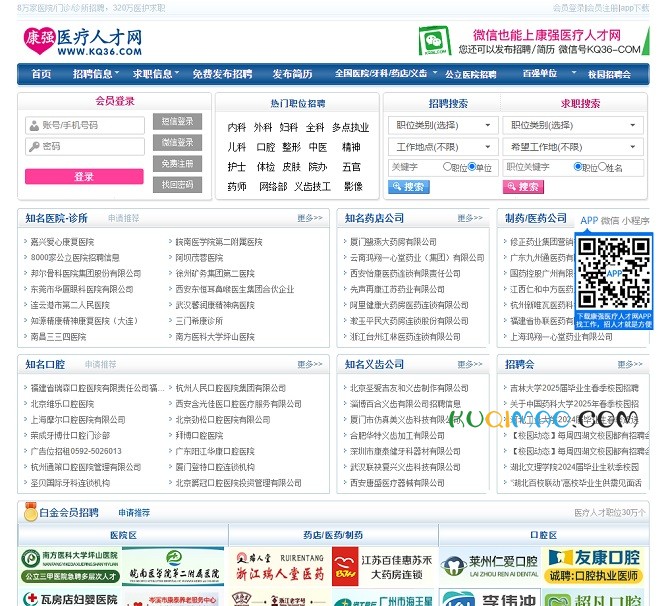Click 短信登录 button

coord(177,121)
